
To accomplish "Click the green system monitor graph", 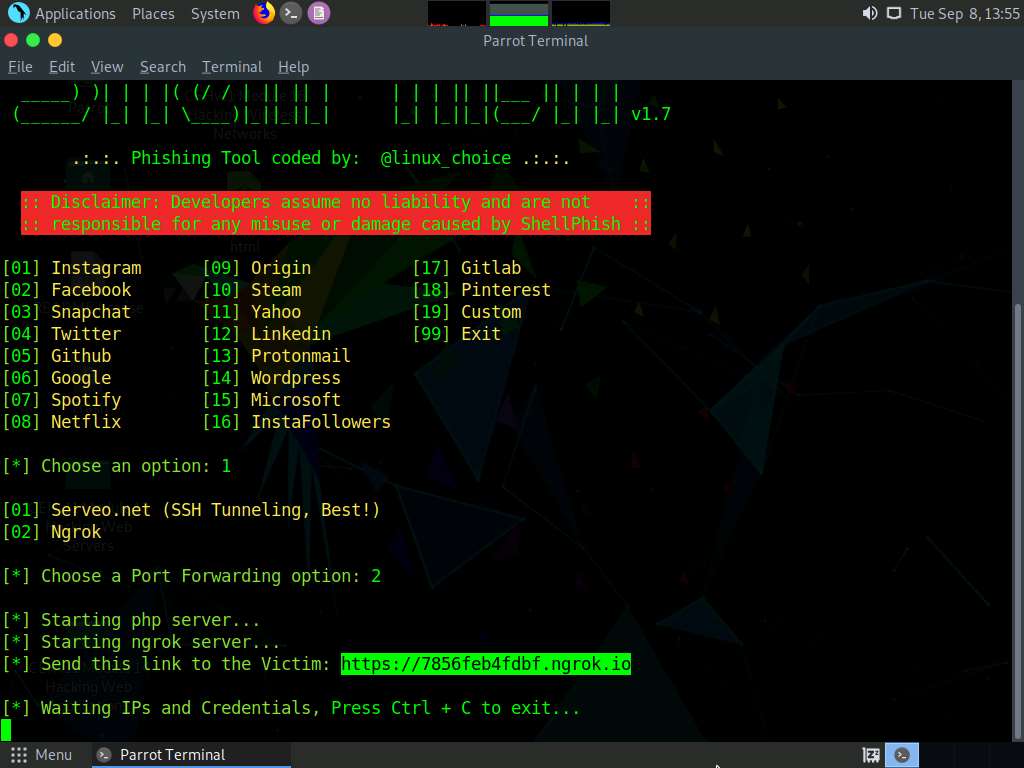I will (519, 13).
